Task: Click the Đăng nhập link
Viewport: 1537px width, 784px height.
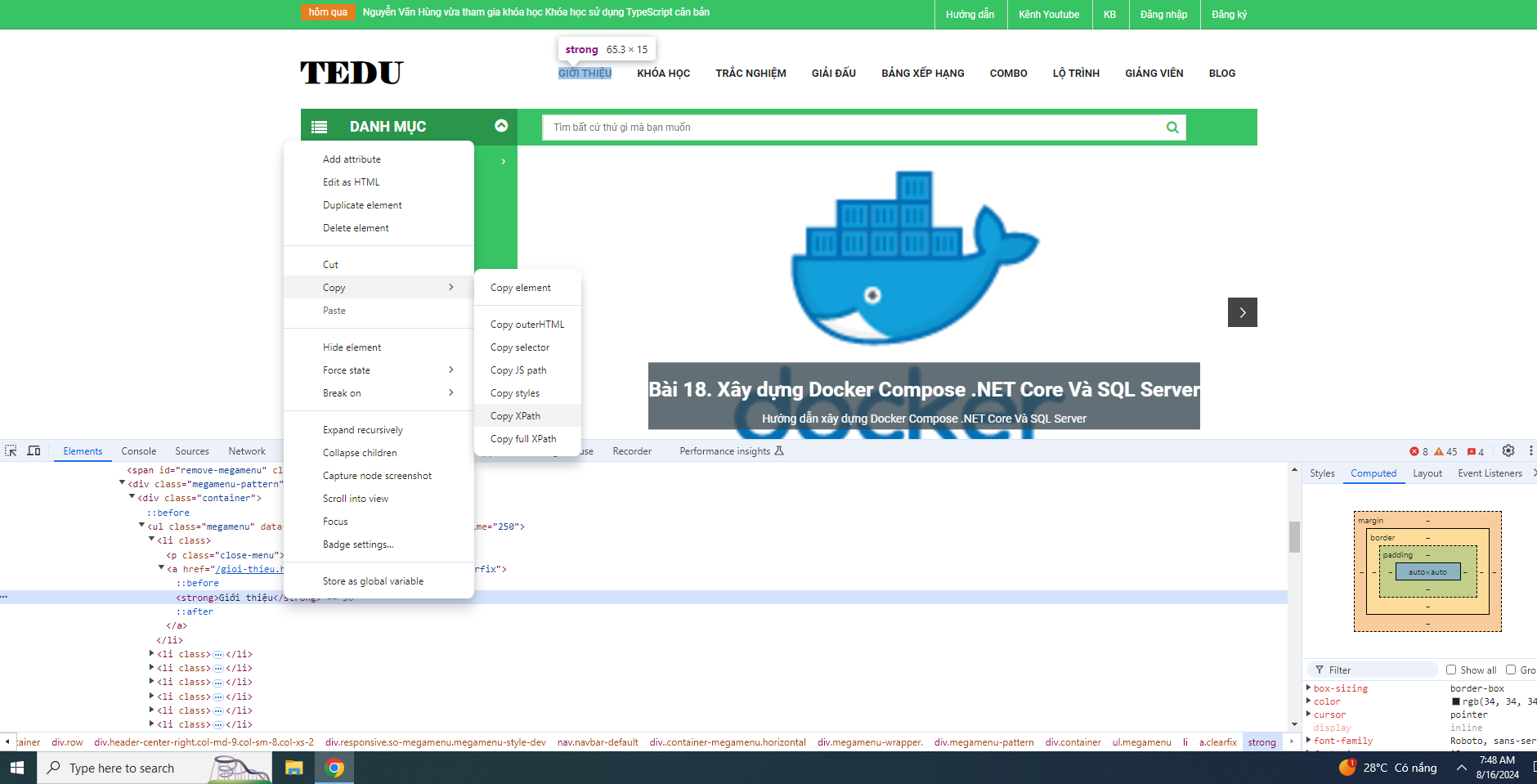Action: coord(1163,15)
